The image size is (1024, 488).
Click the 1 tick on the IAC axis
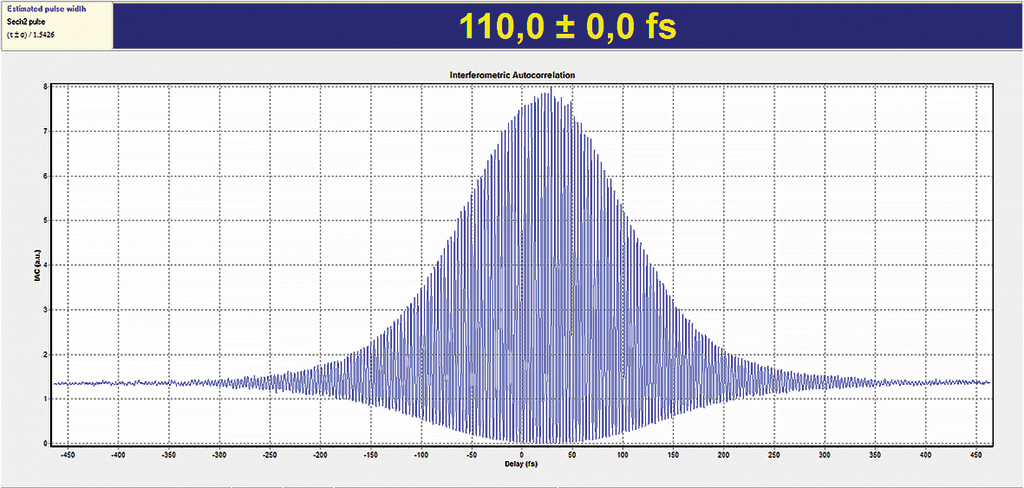[44, 399]
